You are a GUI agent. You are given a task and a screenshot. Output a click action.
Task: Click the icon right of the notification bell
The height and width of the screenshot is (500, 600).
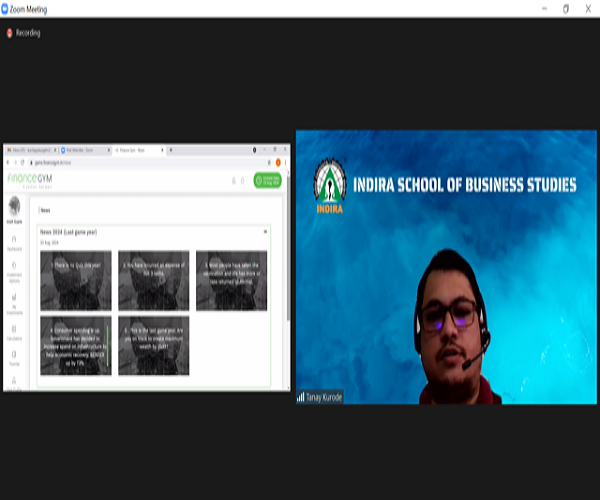(242, 181)
